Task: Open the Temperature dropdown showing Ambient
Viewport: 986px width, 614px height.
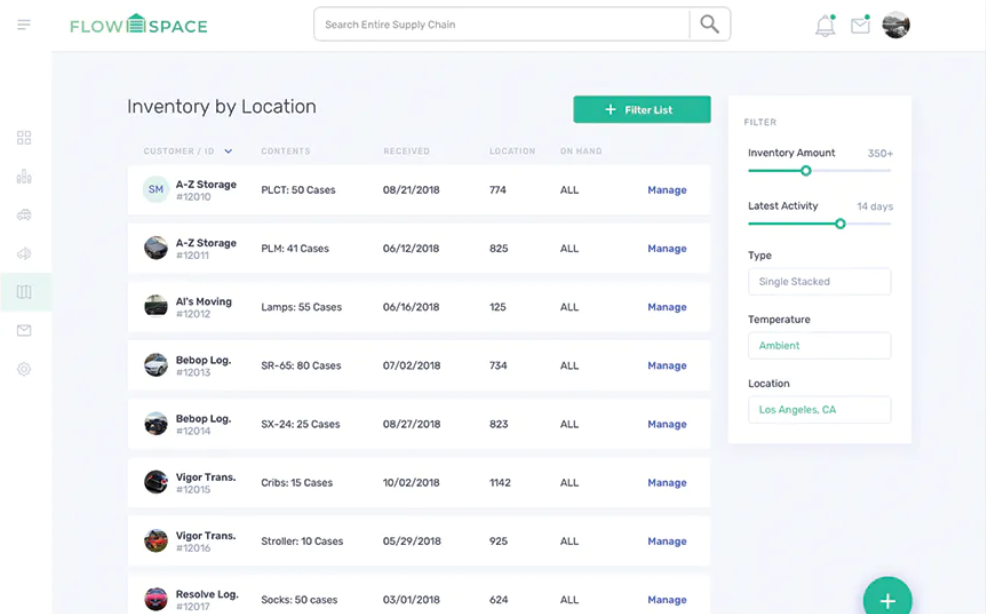Action: [819, 346]
